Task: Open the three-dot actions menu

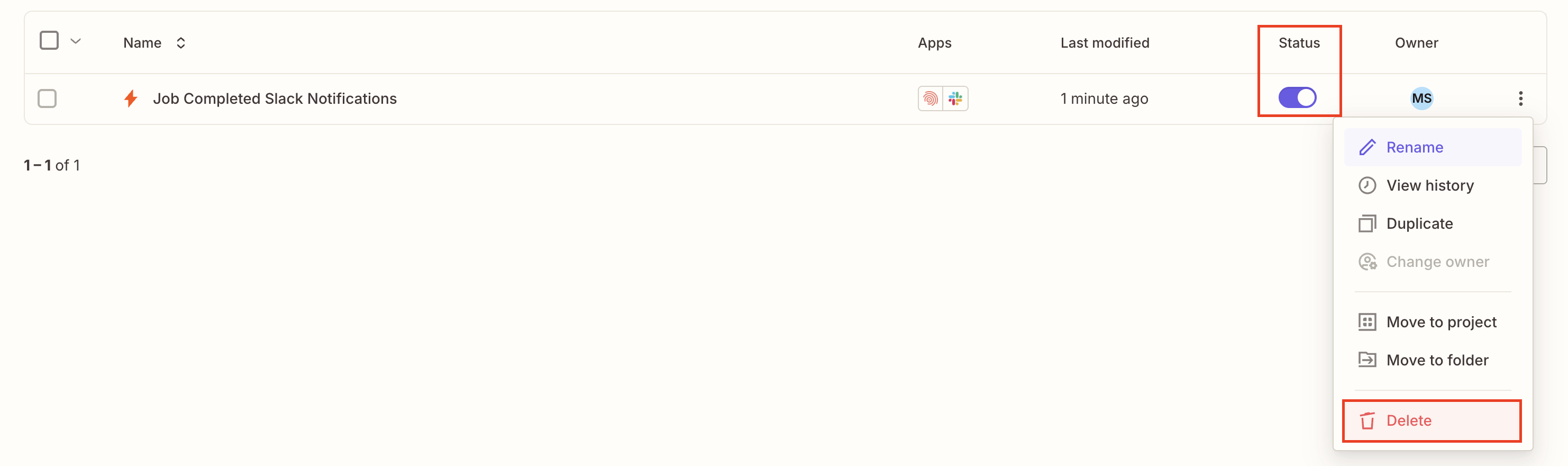Action: coord(1521,98)
